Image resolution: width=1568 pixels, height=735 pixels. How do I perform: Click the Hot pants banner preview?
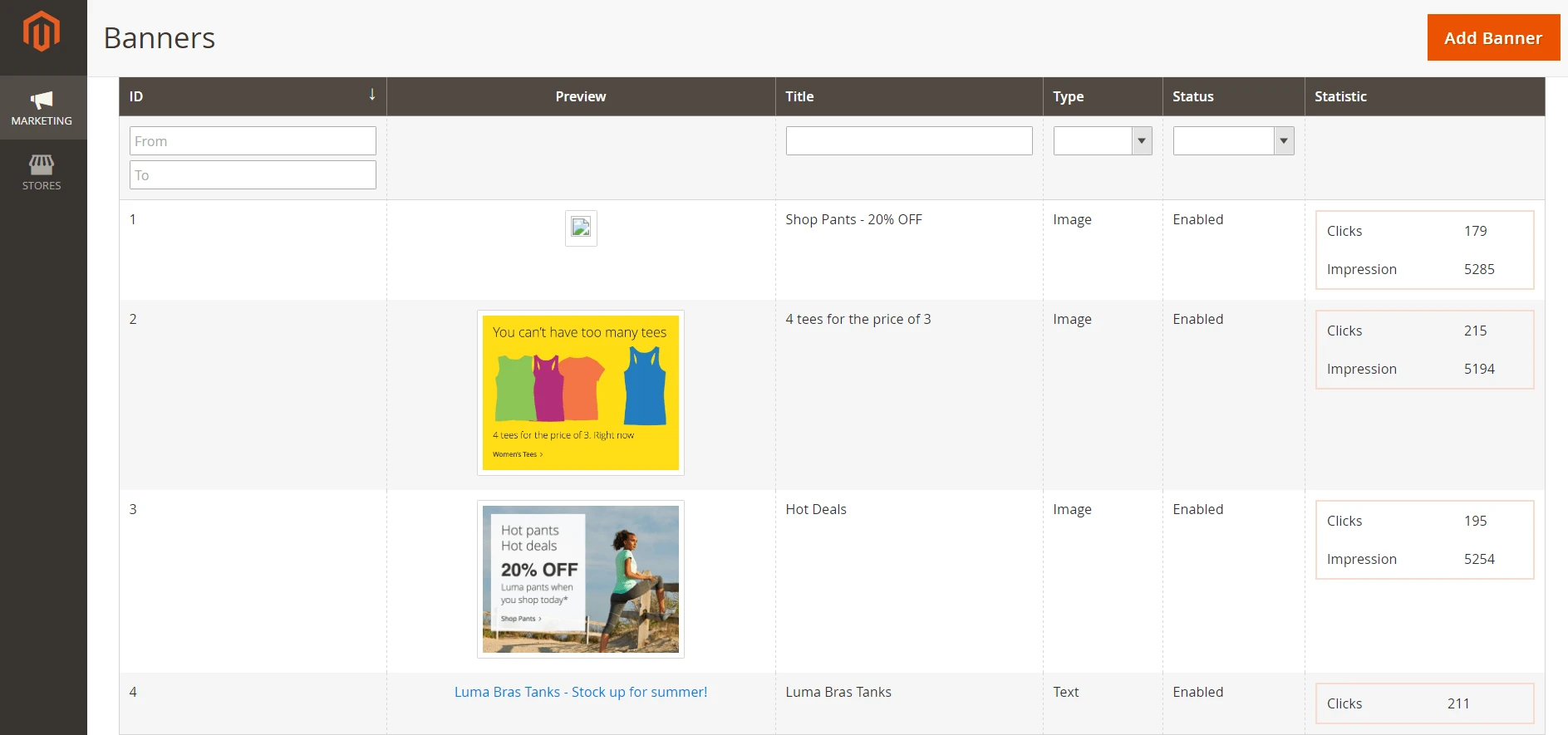click(581, 579)
